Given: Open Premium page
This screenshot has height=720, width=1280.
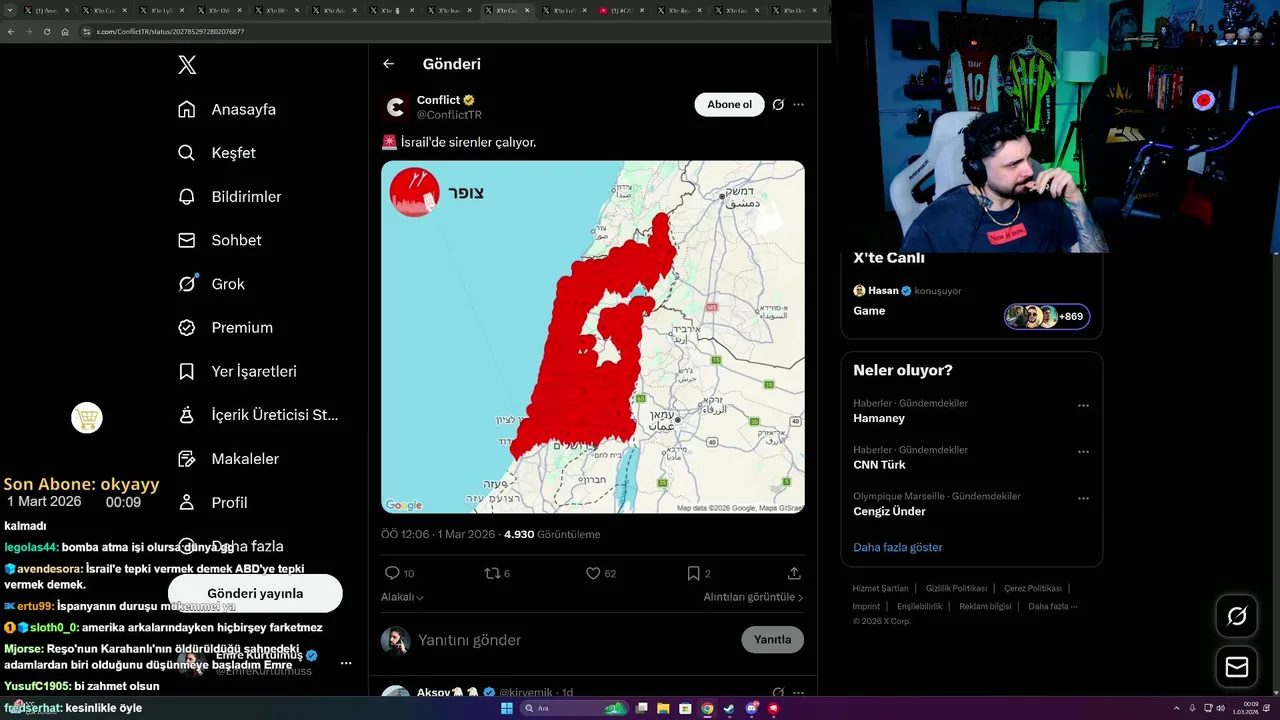Looking at the screenshot, I should (225, 327).
